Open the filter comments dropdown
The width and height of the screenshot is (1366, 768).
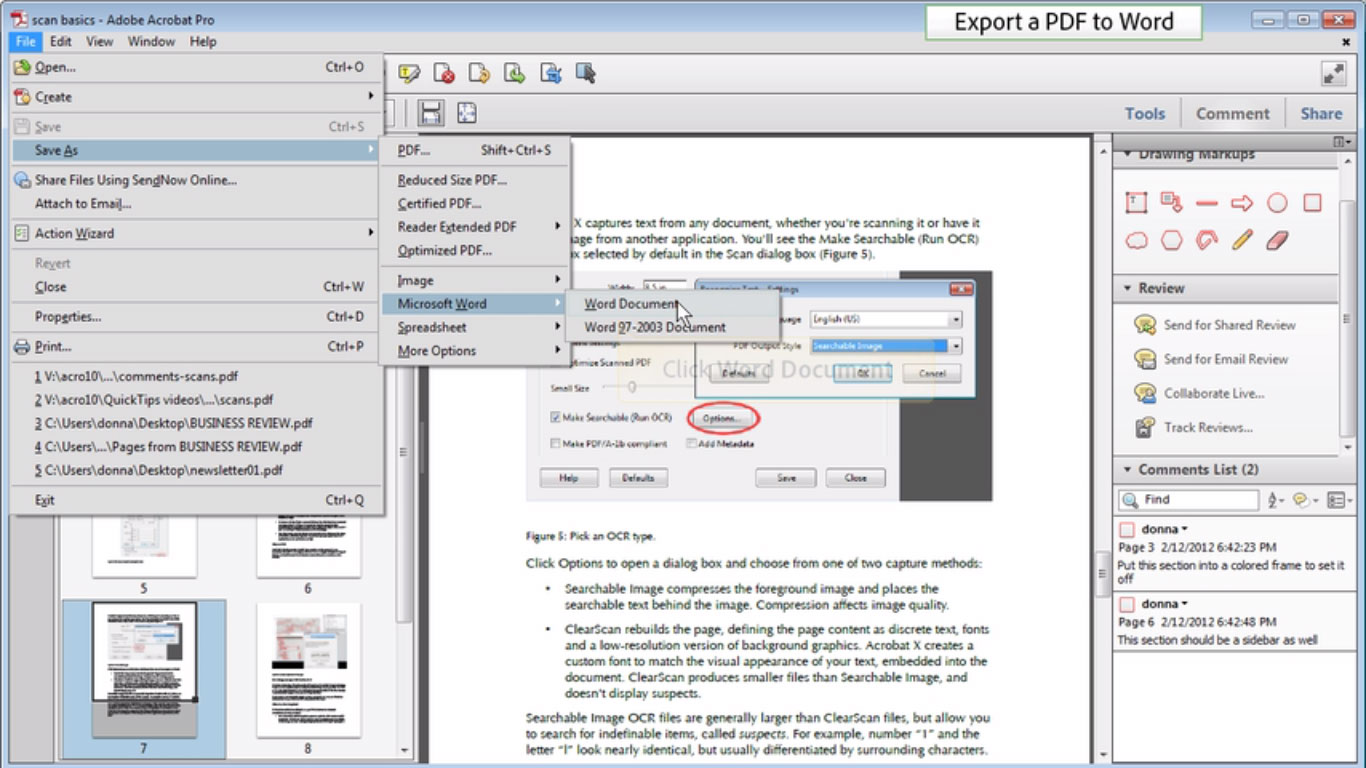coord(1305,500)
